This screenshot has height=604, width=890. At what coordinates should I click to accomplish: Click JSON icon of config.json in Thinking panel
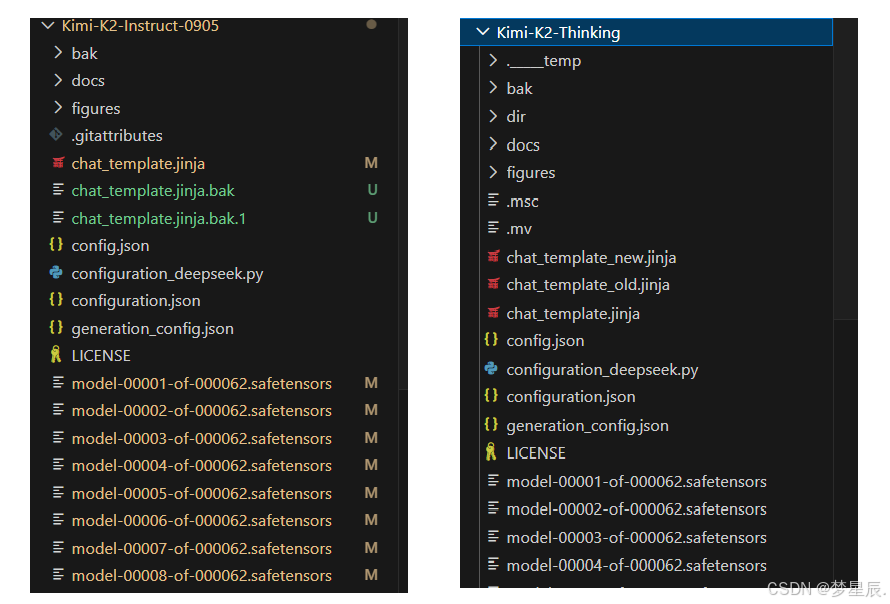coord(491,339)
